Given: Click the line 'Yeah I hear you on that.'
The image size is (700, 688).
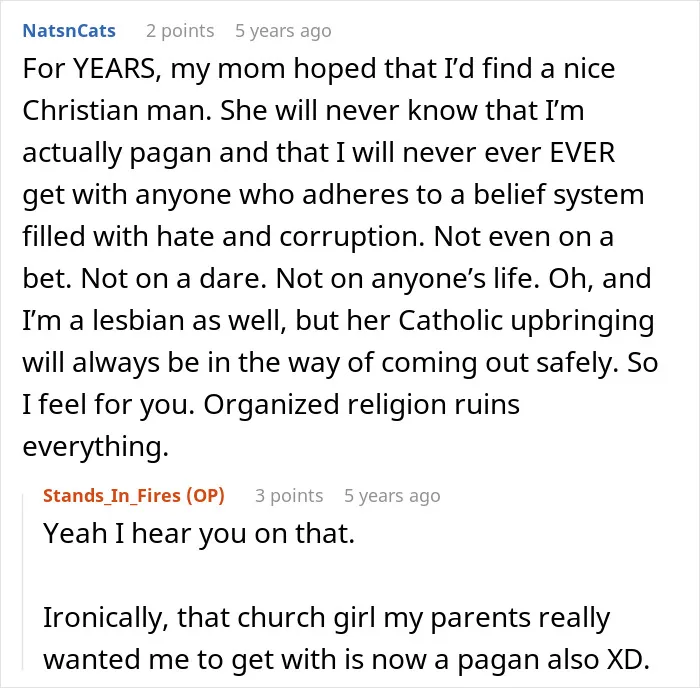Looking at the screenshot, I should coord(199,534).
